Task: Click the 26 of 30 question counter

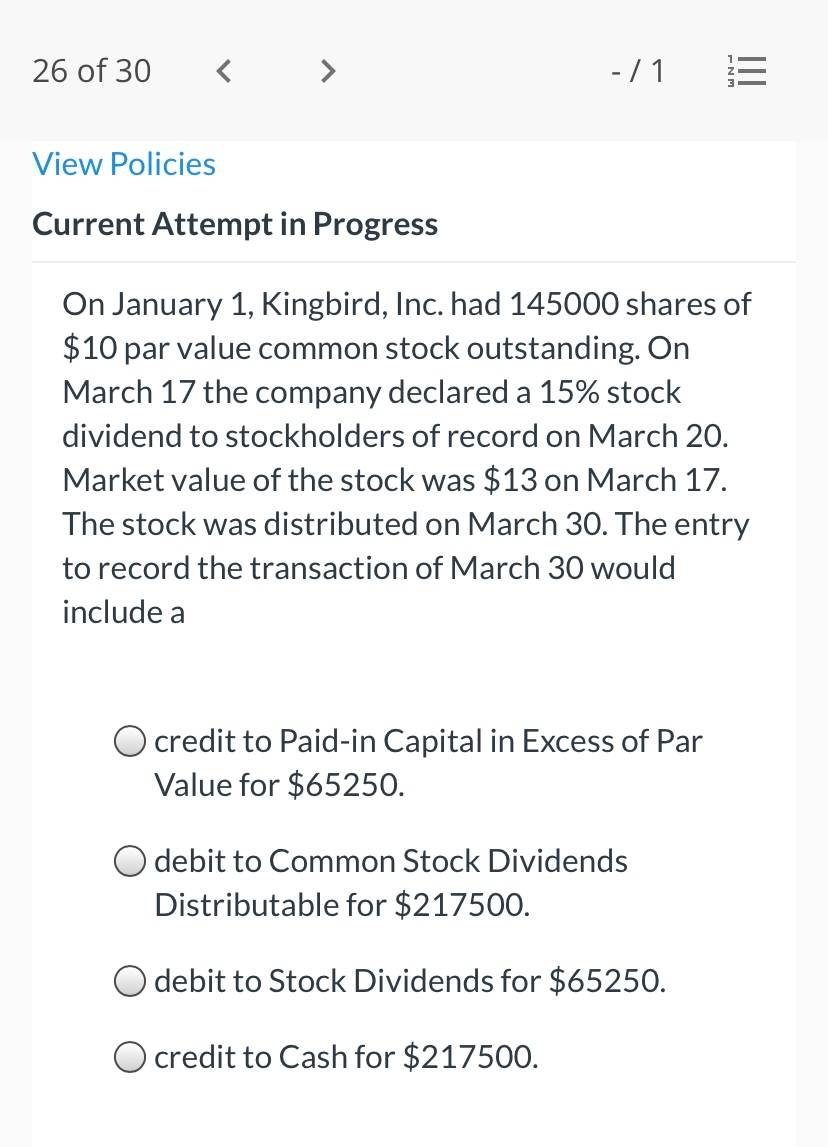Action: (91, 71)
